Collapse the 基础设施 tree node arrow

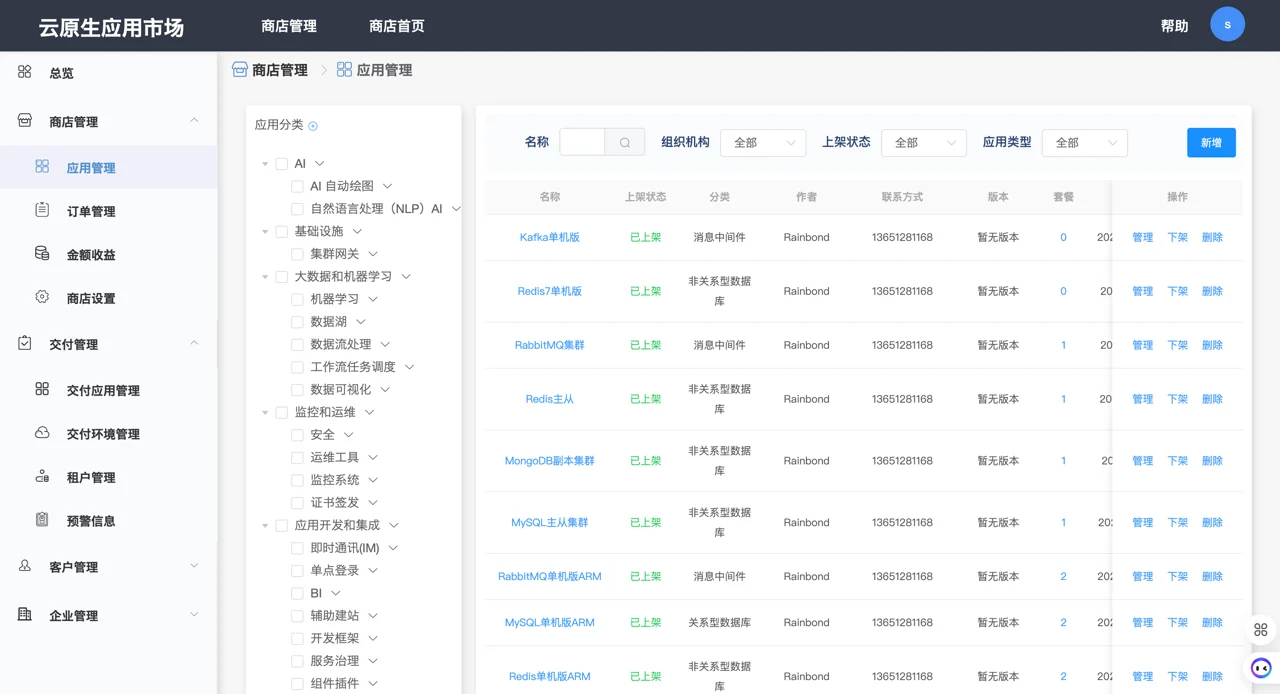click(x=265, y=232)
